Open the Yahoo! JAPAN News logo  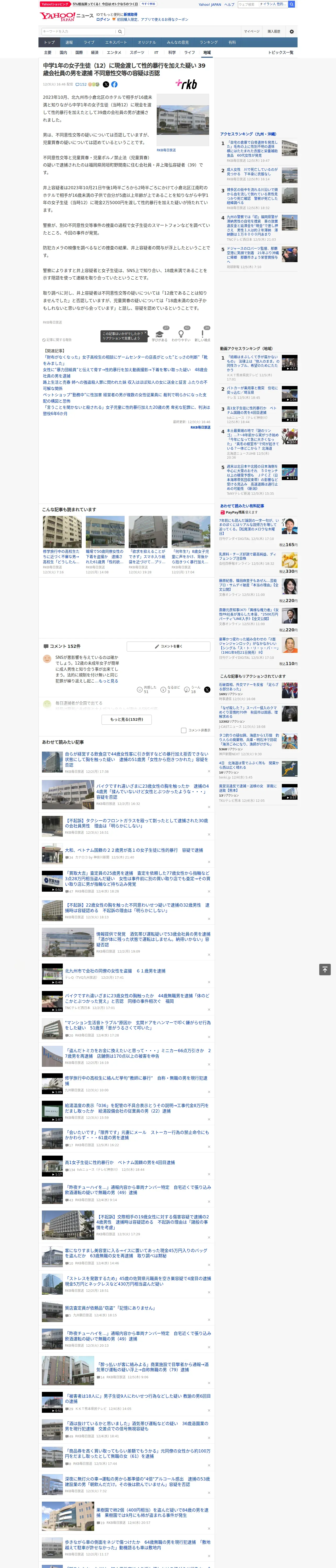(66, 16)
